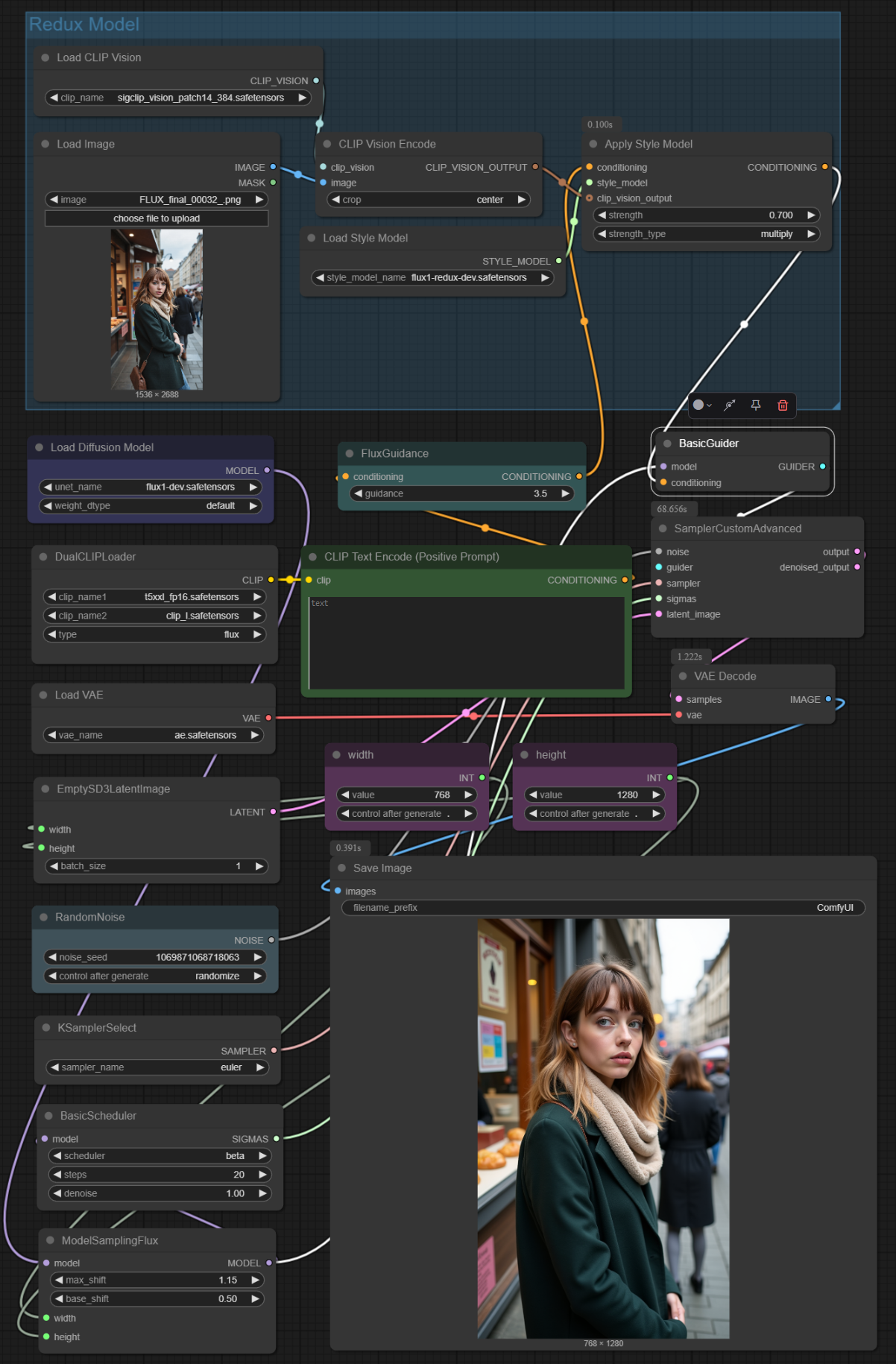Click the GUIDER output socket on BasicGuider
The width and height of the screenshot is (896, 1364).
coord(823,467)
